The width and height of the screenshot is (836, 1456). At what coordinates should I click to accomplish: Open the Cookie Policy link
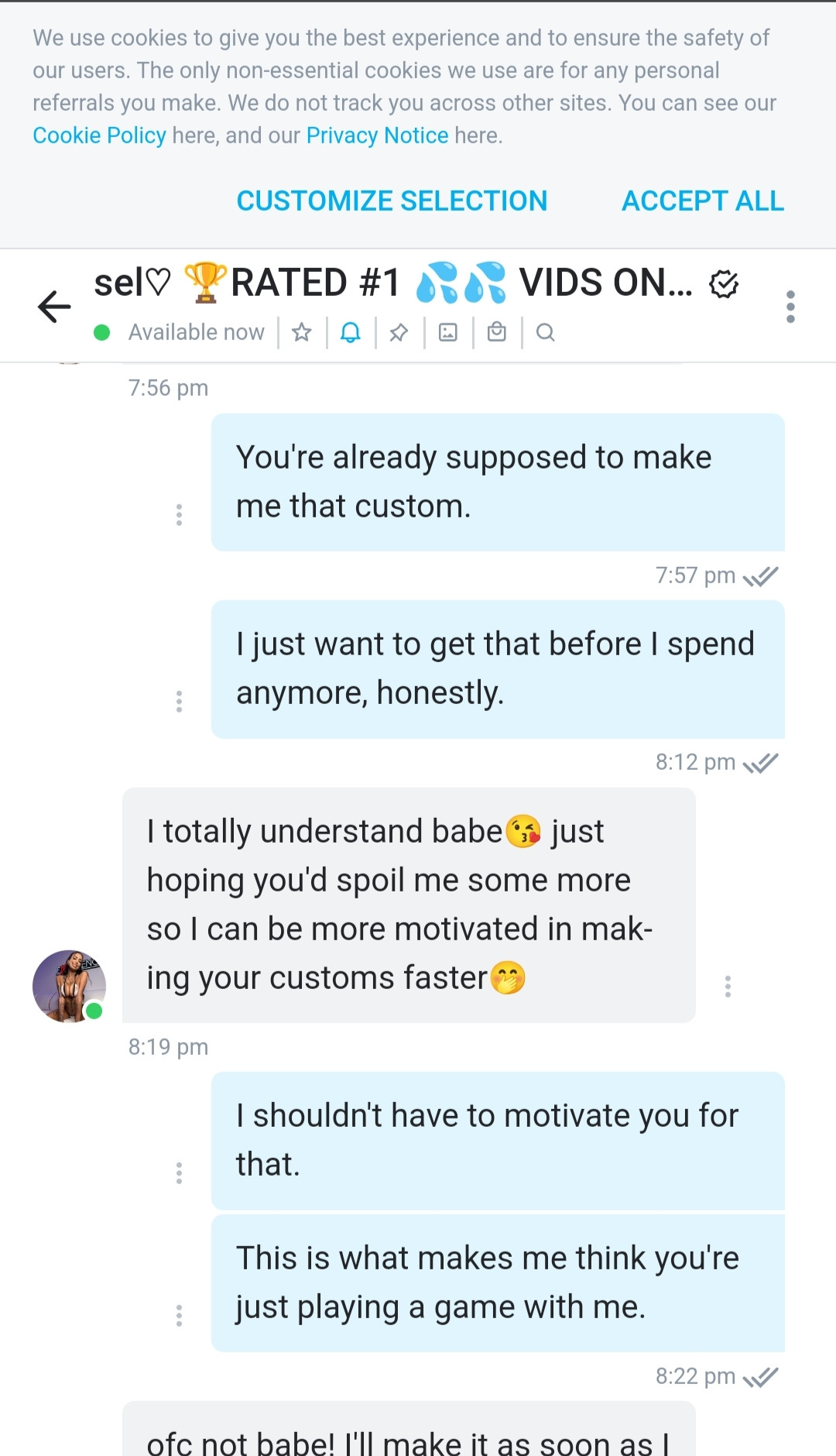pos(99,136)
